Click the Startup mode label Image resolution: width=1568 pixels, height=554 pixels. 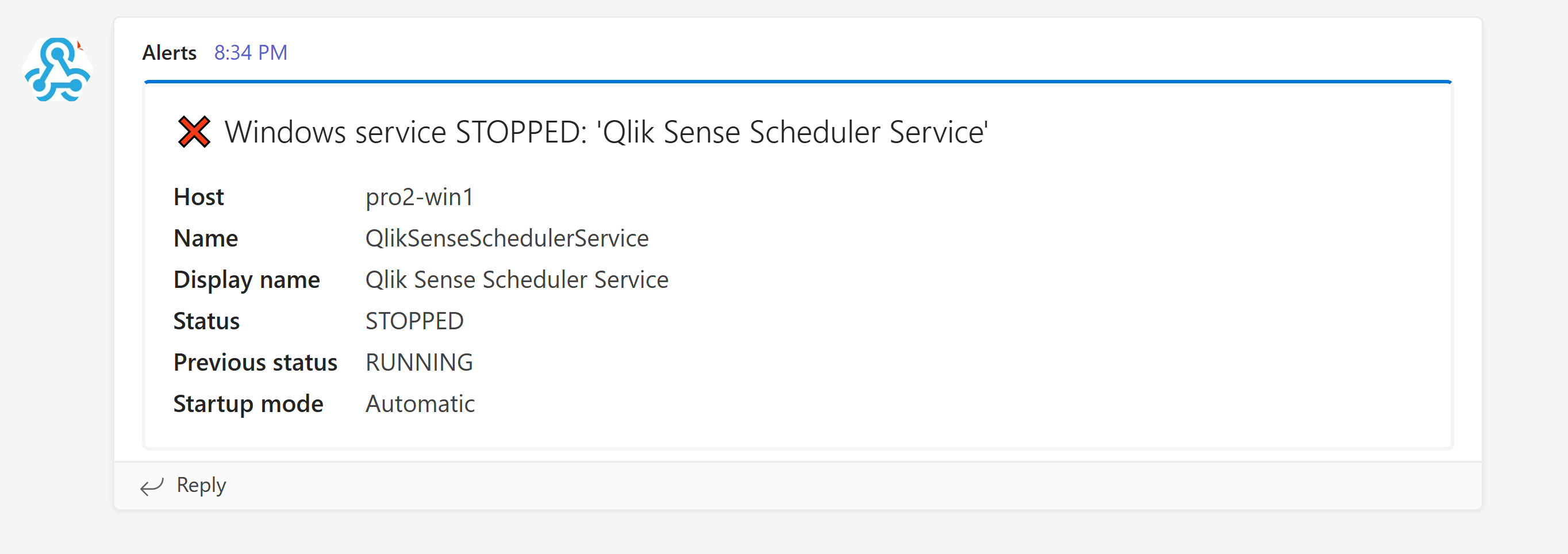click(x=248, y=404)
